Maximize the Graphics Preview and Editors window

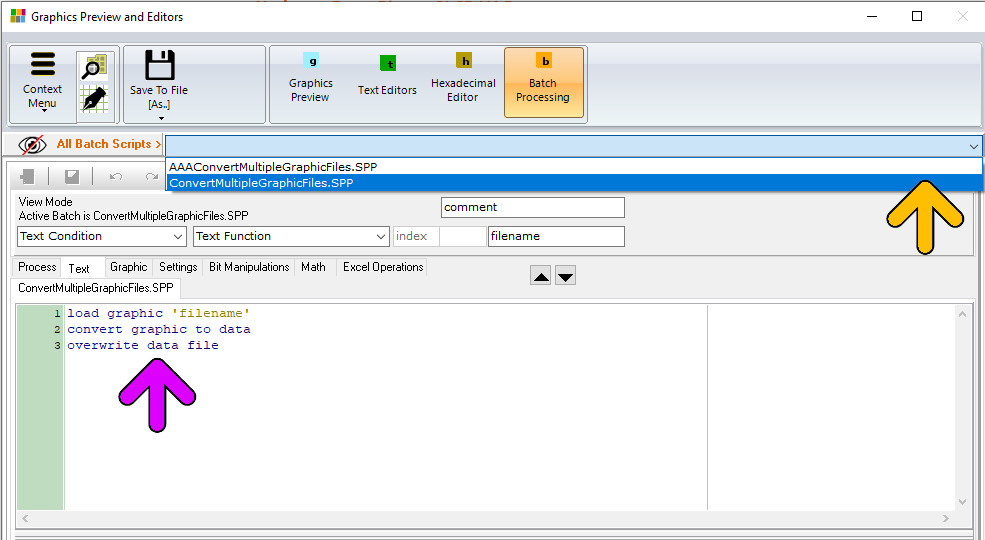917,16
